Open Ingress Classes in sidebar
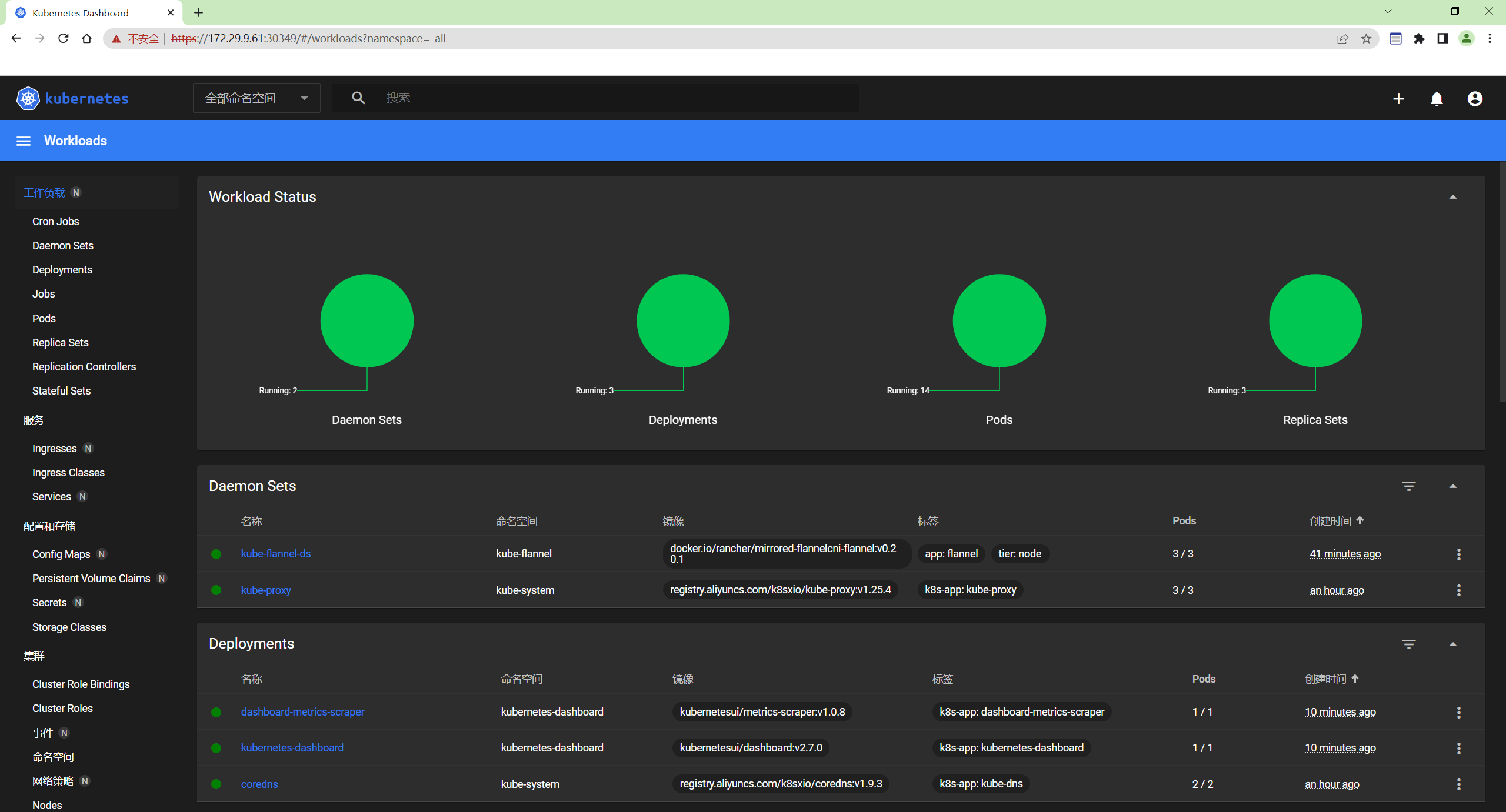The image size is (1506, 812). pyautogui.click(x=68, y=473)
